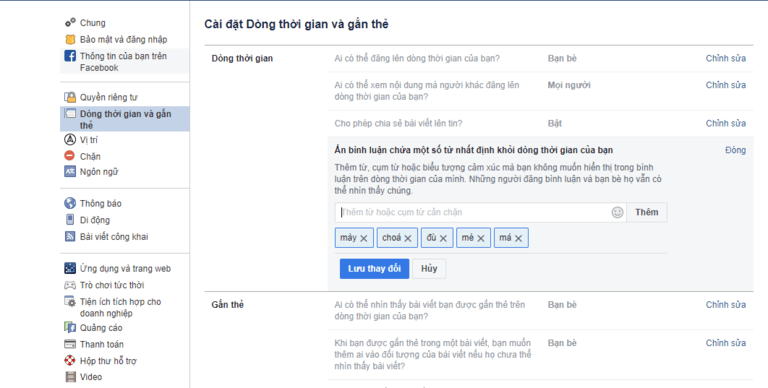The height and width of the screenshot is (388, 768).
Task: Click the red Chặn block icon
Action: pos(70,156)
